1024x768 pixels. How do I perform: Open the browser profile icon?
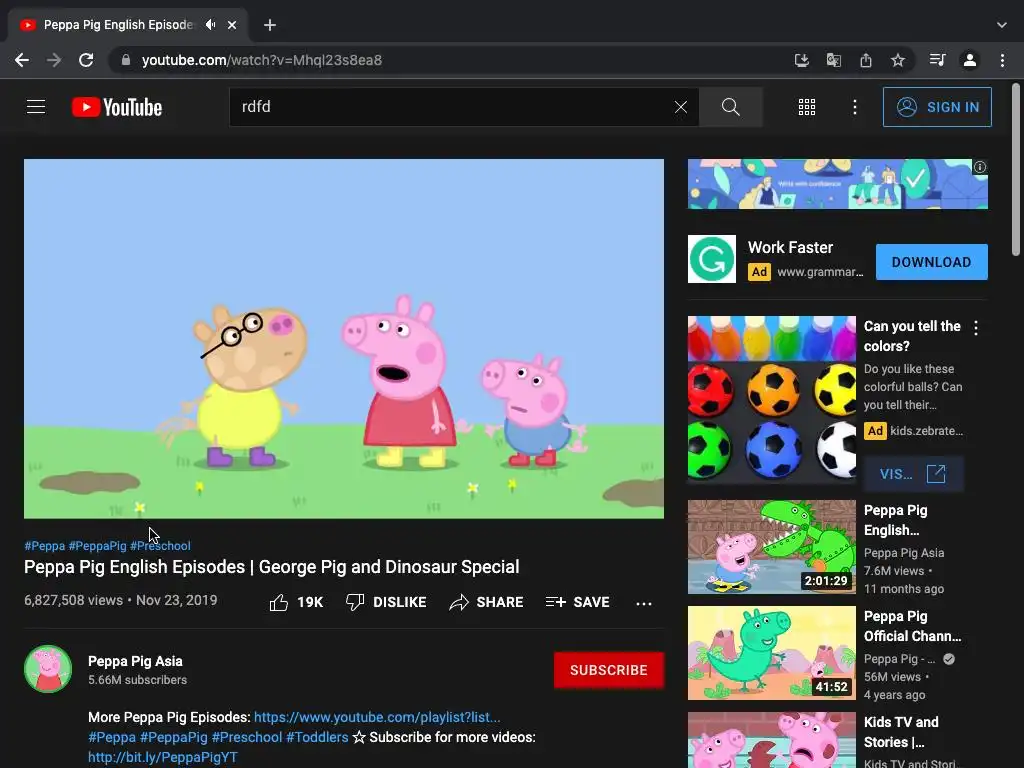point(970,60)
